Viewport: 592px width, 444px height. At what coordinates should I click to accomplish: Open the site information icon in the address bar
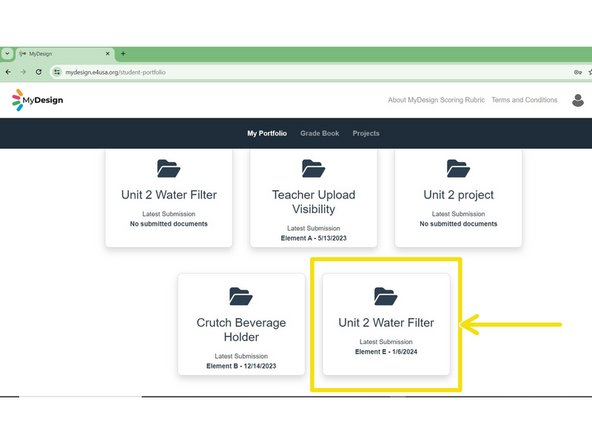tap(57, 72)
